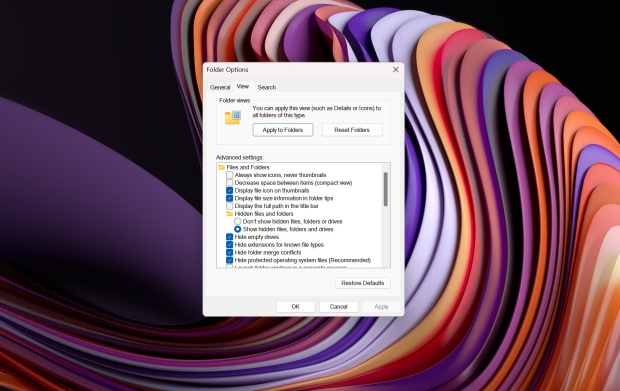Uncheck Hide extensions for known file types
Viewport: 620px width, 391px height.
point(229,245)
